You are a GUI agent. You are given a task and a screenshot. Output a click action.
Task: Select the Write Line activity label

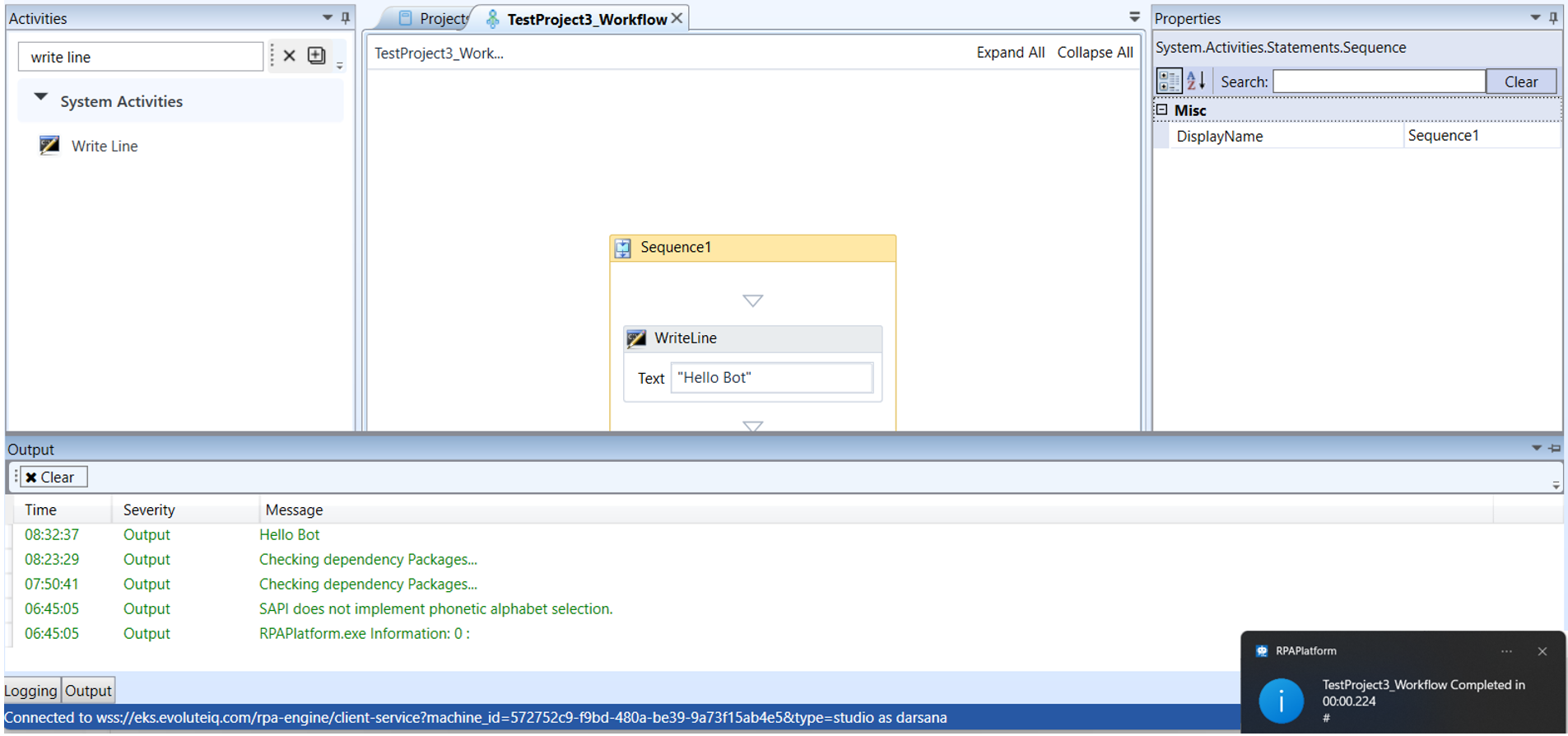tap(105, 146)
